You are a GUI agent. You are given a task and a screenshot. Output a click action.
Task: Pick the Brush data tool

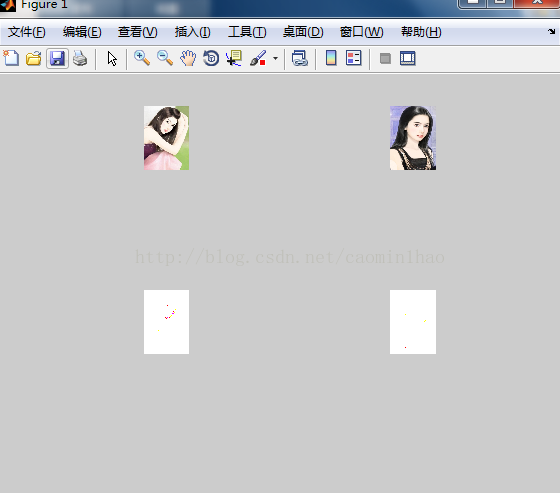258,58
